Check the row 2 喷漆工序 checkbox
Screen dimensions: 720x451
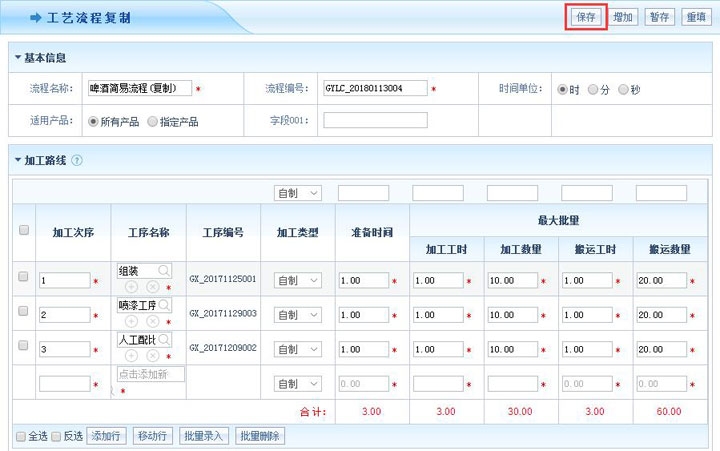pyautogui.click(x=23, y=311)
